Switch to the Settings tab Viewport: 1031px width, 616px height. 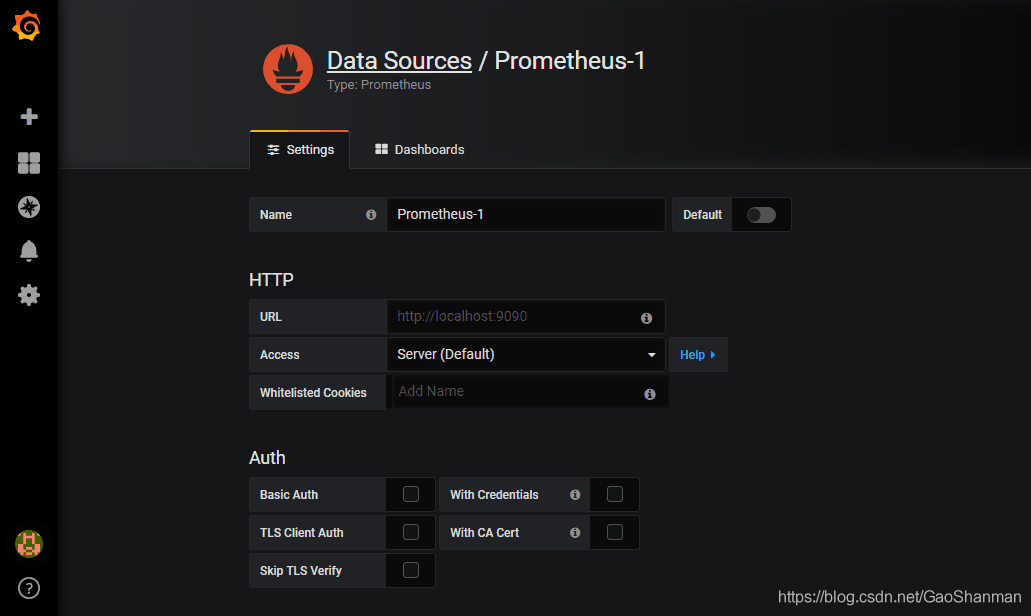click(x=300, y=150)
